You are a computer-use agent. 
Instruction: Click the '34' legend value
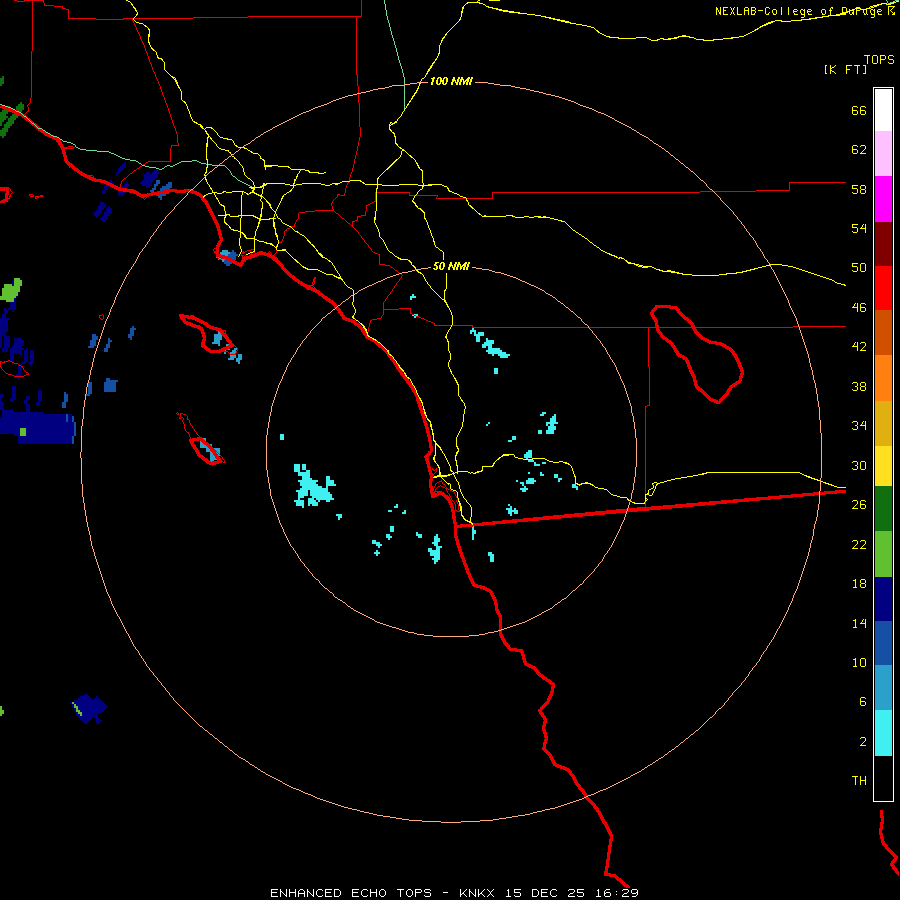(859, 426)
